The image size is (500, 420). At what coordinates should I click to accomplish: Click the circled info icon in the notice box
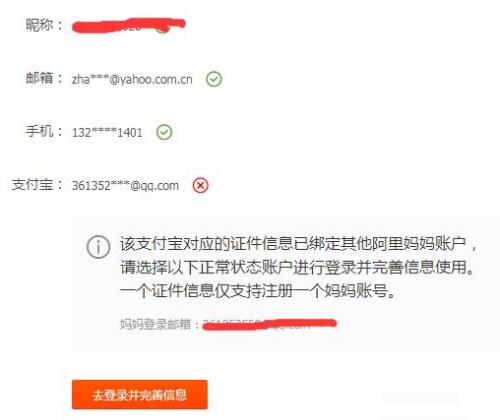[x=98, y=247]
